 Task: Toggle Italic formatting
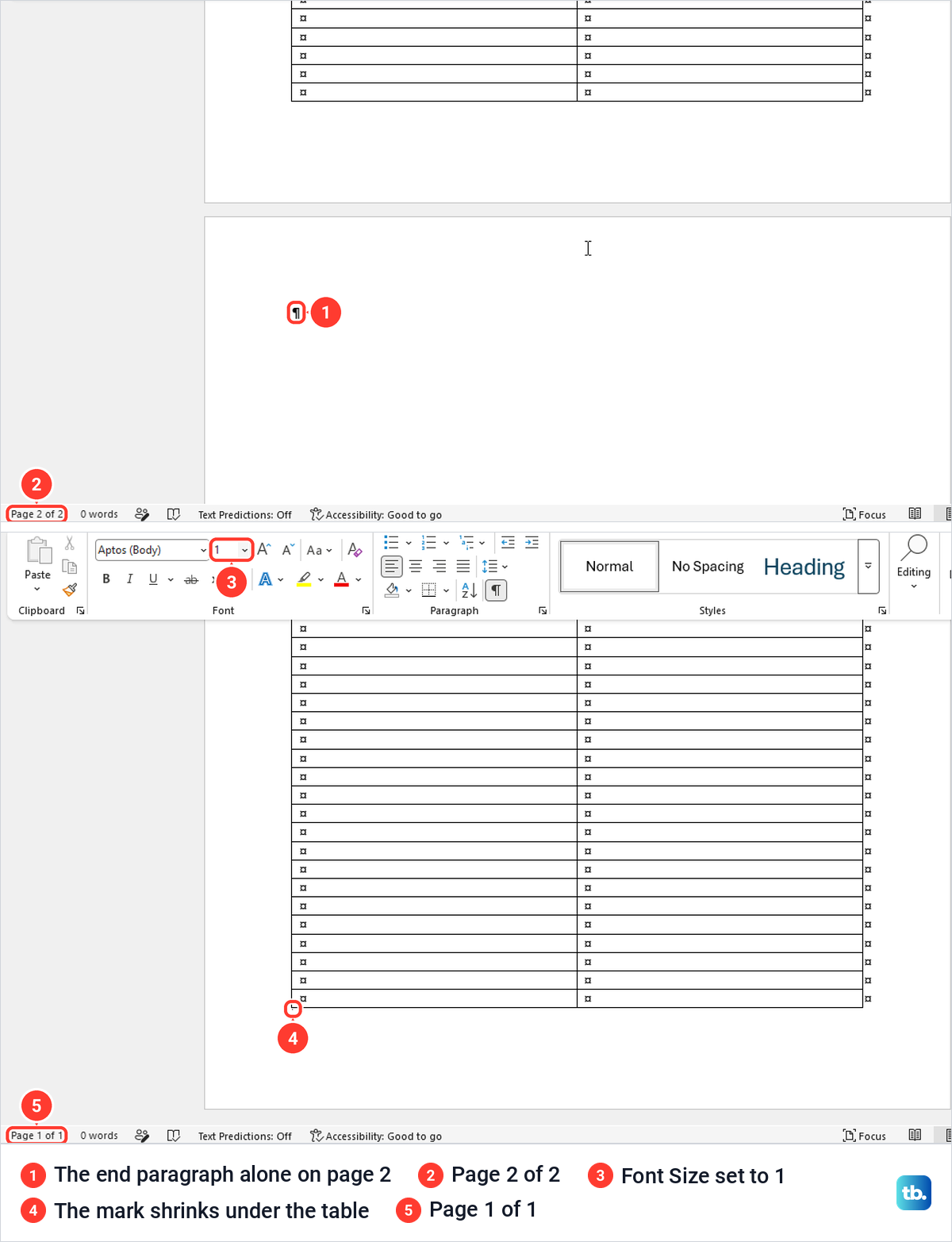129,579
